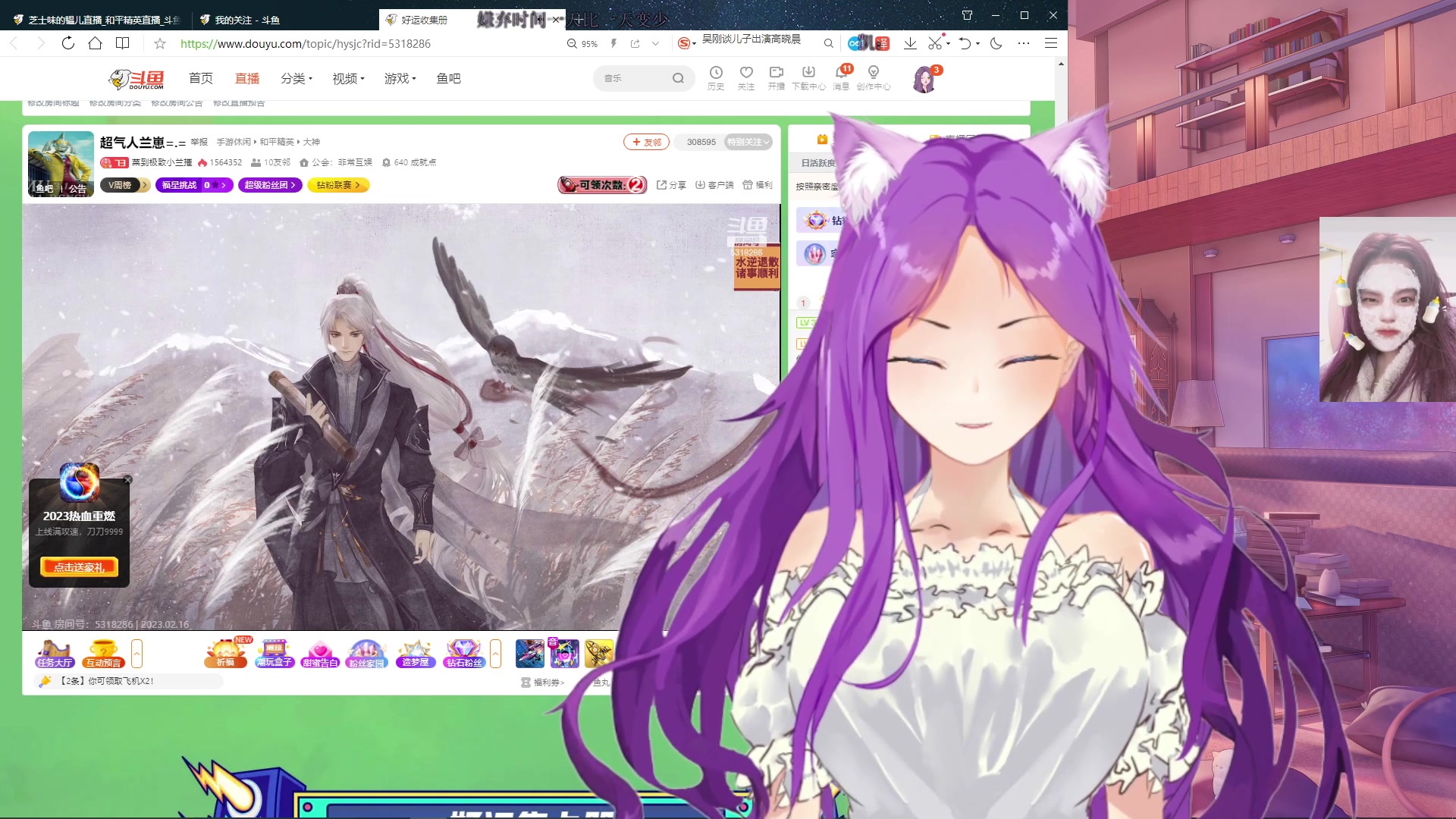Close the 2023热血重燃 ad popup
The height and width of the screenshot is (819, 1456).
(x=128, y=479)
